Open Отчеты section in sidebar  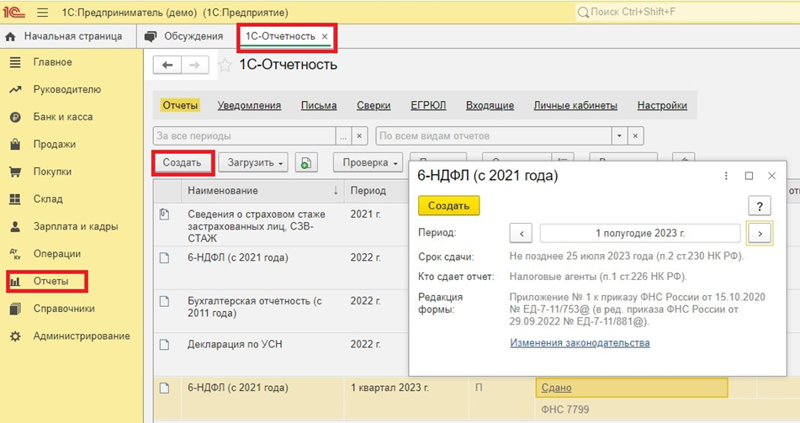coord(51,282)
